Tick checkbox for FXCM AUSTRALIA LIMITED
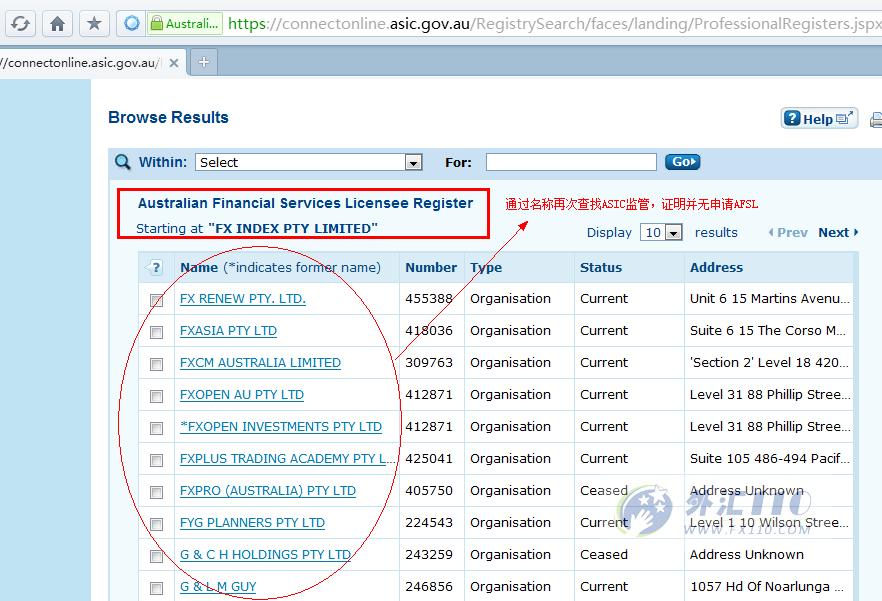This screenshot has height=601, width=882. point(156,364)
